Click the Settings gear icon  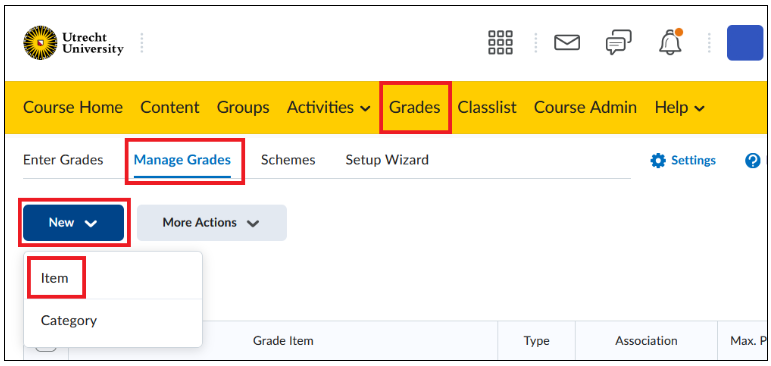tap(657, 160)
